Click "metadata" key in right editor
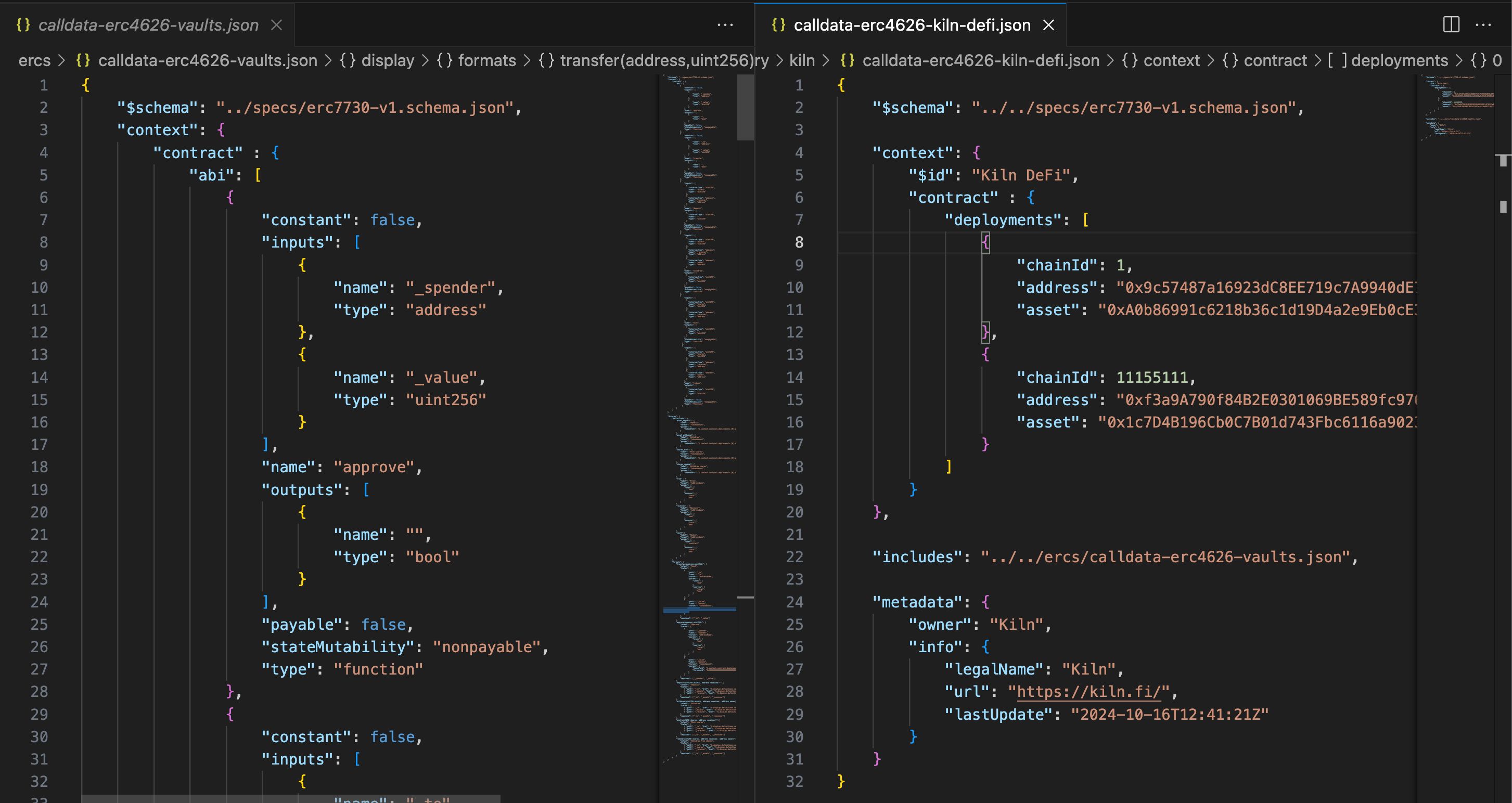 tap(917, 602)
